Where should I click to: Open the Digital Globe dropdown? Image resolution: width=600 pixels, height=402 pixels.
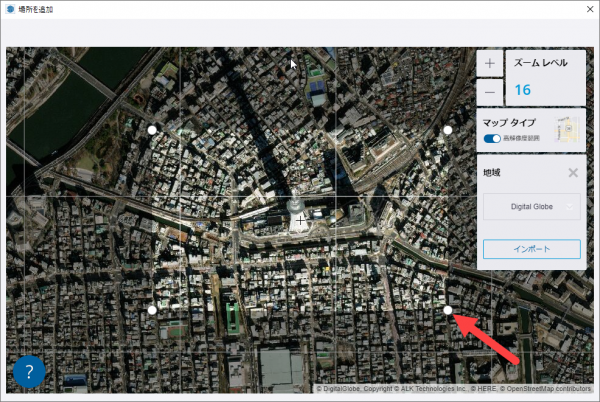click(531, 207)
